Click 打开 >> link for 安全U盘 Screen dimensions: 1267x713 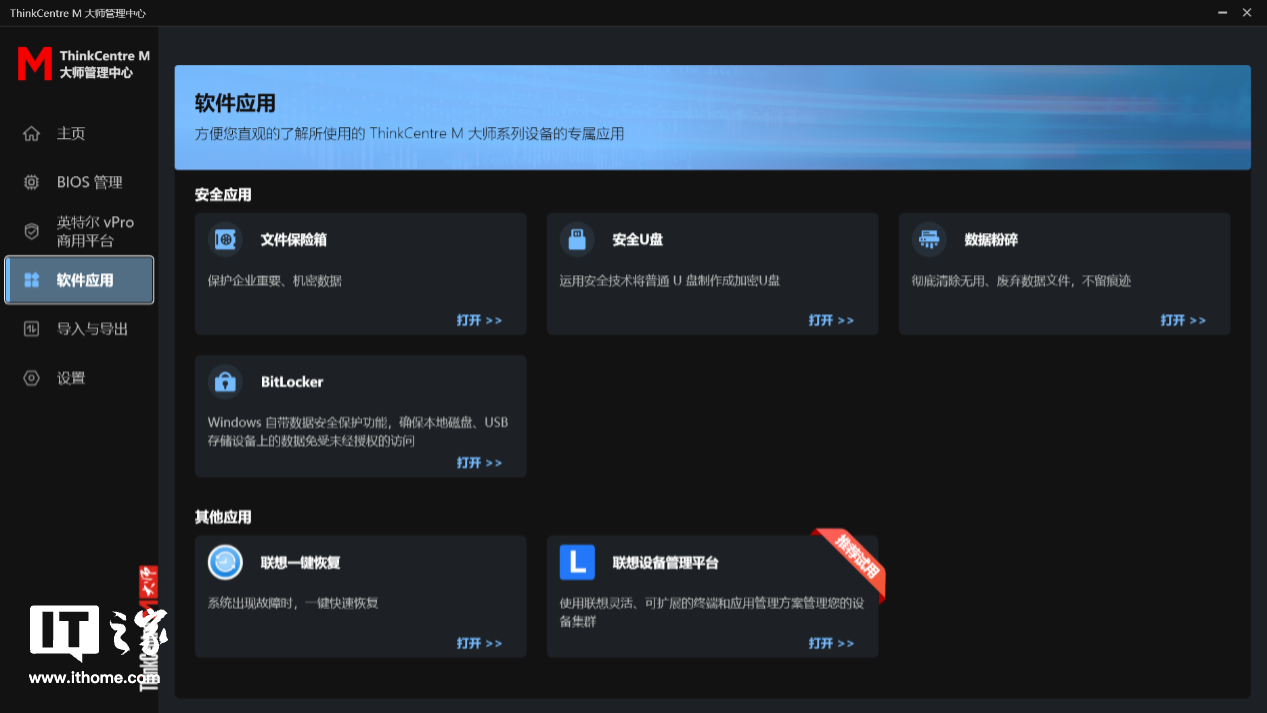pos(831,320)
